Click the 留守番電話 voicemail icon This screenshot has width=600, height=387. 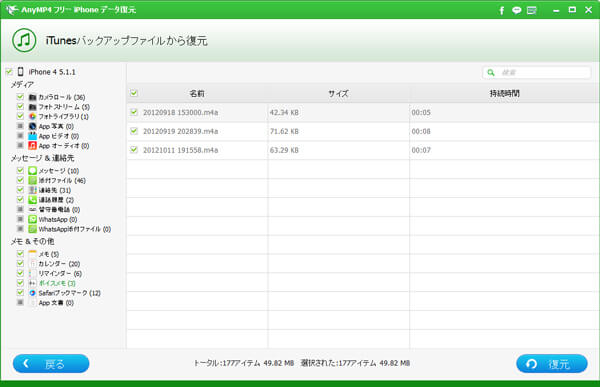(x=33, y=210)
